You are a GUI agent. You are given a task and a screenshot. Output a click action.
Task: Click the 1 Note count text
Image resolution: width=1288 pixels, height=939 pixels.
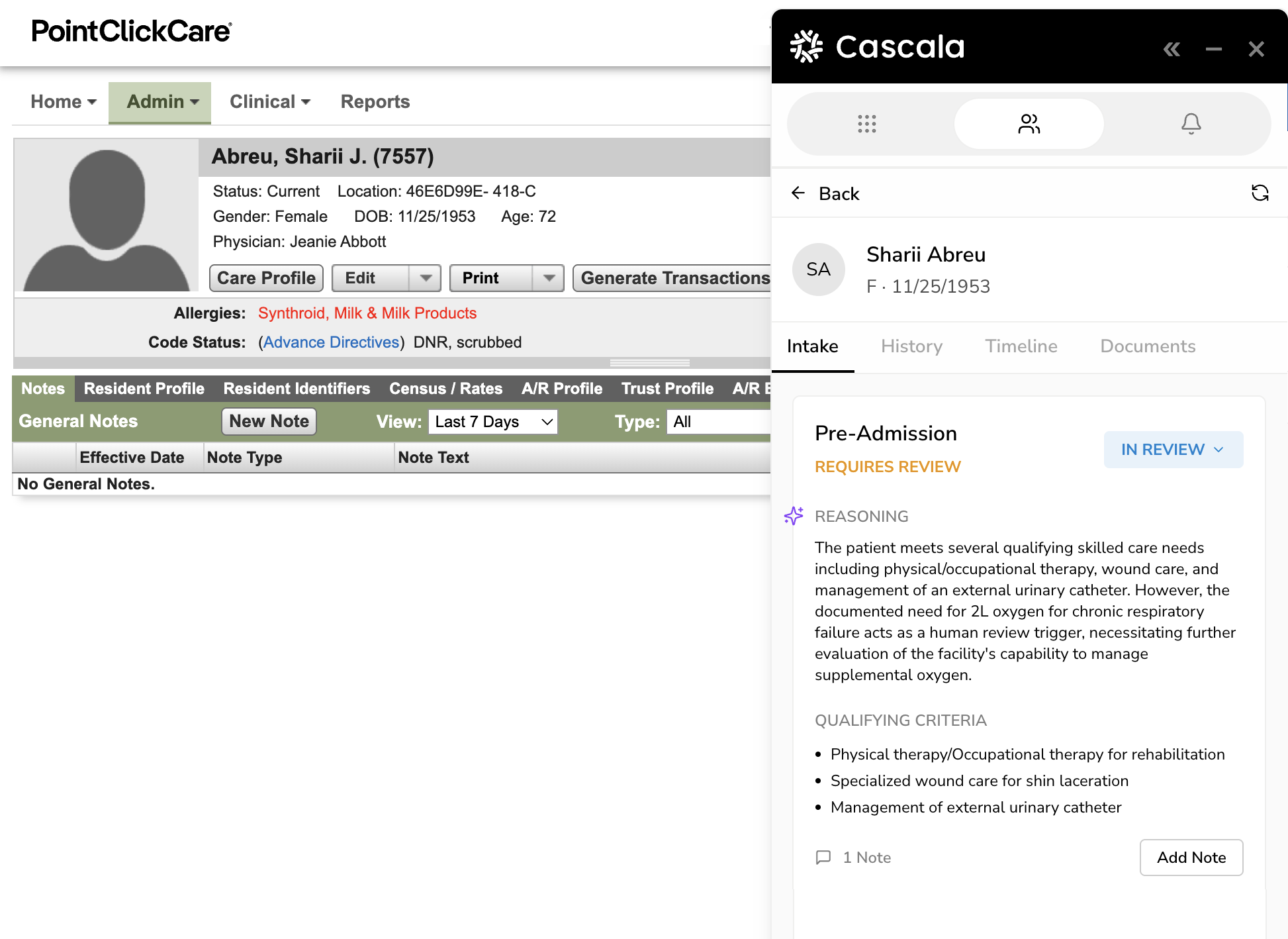[x=866, y=858]
